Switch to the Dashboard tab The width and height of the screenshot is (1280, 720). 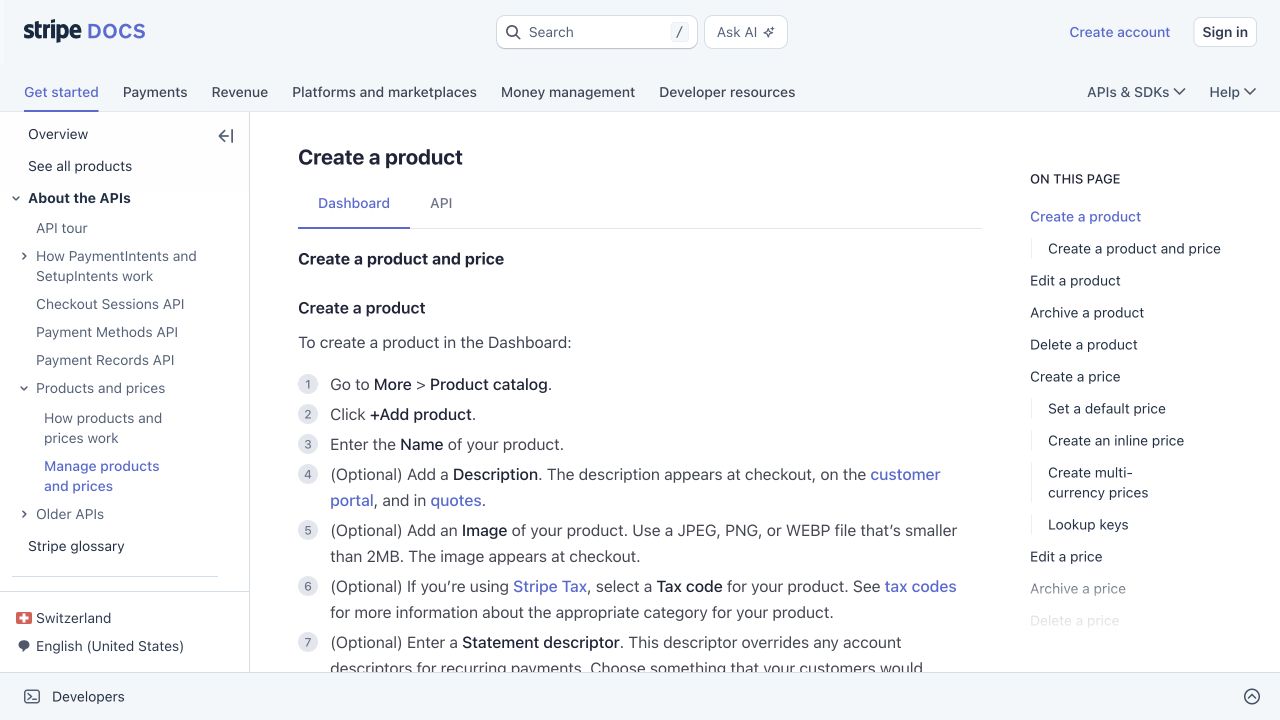click(x=354, y=203)
